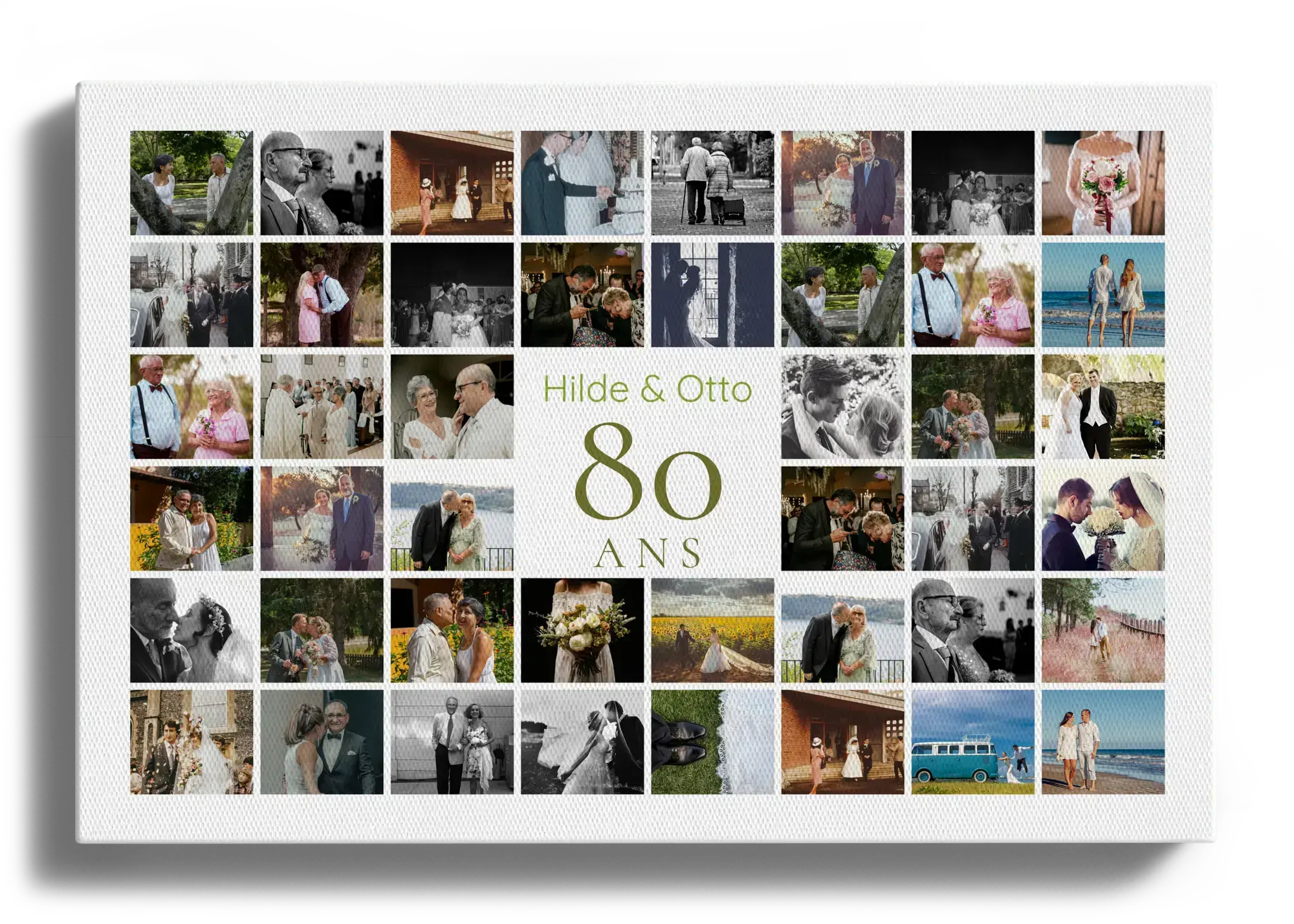This screenshot has height=924, width=1294.
Task: Click the top-left couple by tree photo
Action: click(x=192, y=183)
